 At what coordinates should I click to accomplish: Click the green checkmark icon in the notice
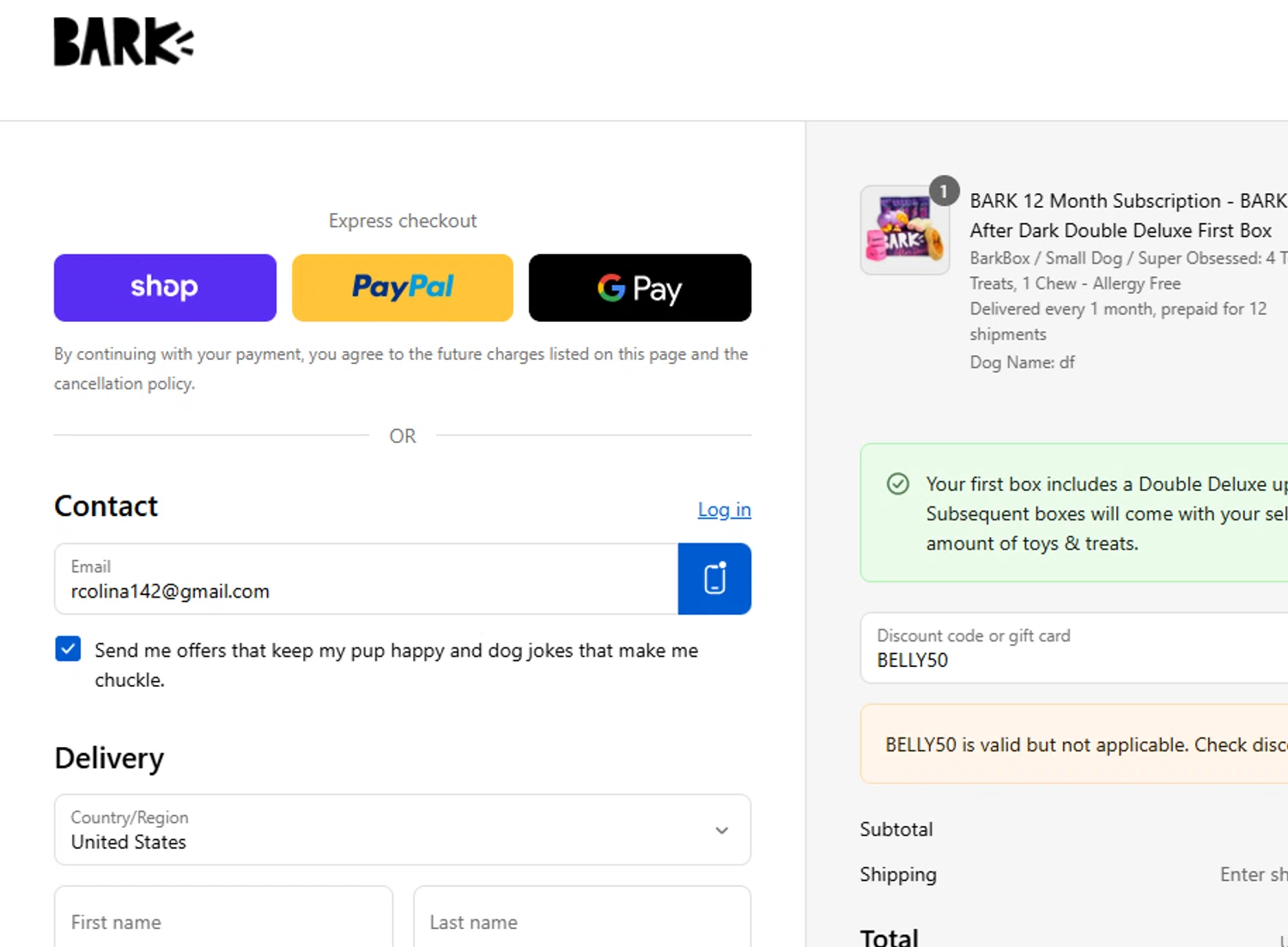898,484
